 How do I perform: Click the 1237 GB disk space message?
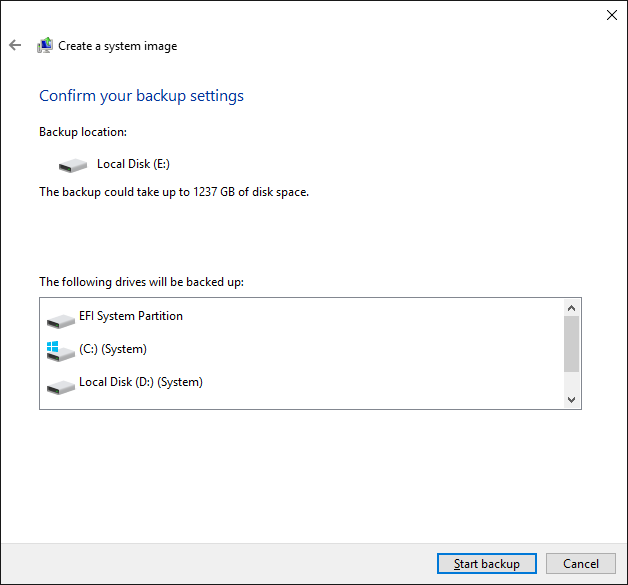point(174,192)
